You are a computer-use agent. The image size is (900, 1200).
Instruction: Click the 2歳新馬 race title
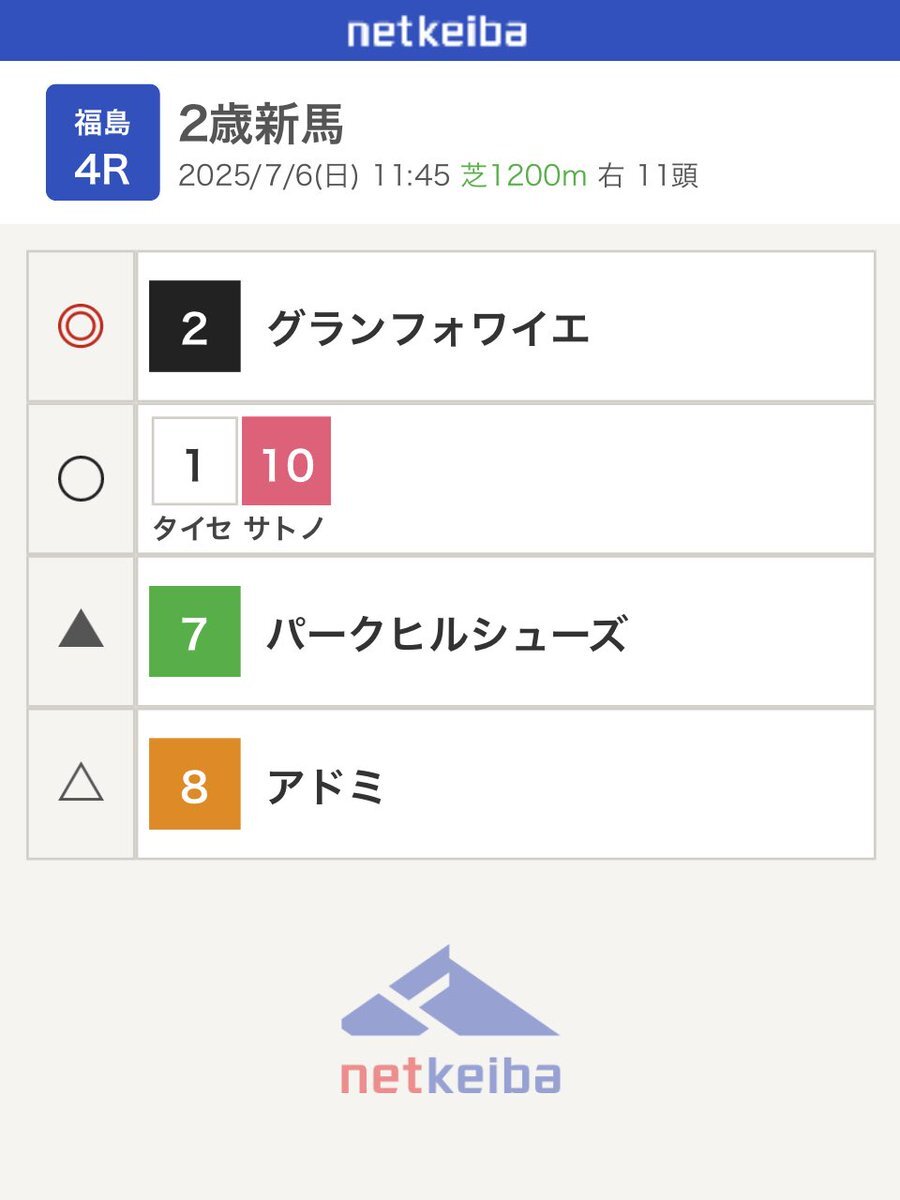point(261,125)
